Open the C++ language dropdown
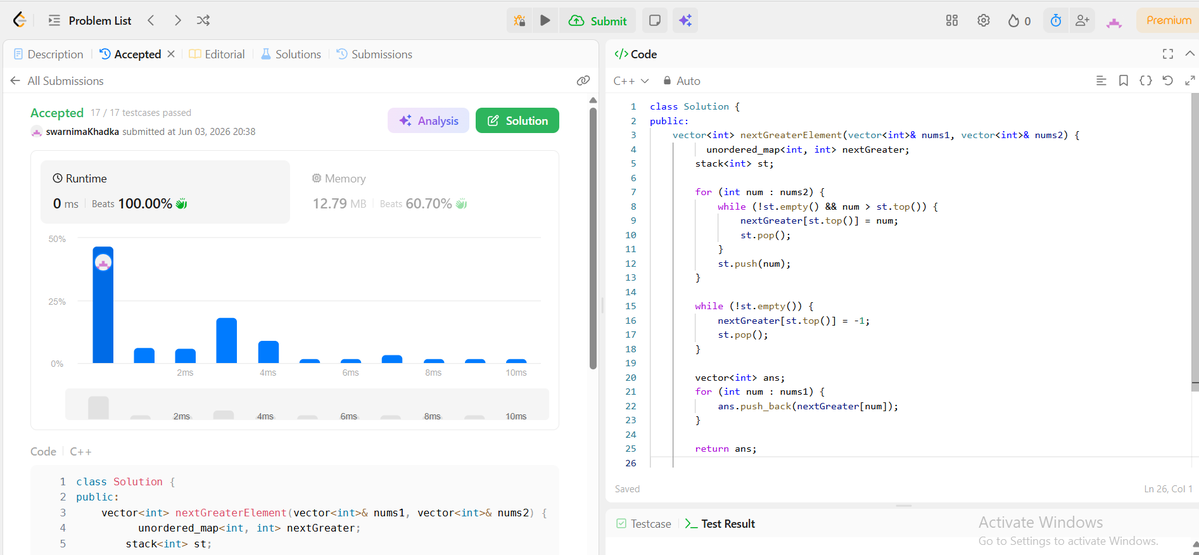The height and width of the screenshot is (555, 1199). tap(631, 80)
